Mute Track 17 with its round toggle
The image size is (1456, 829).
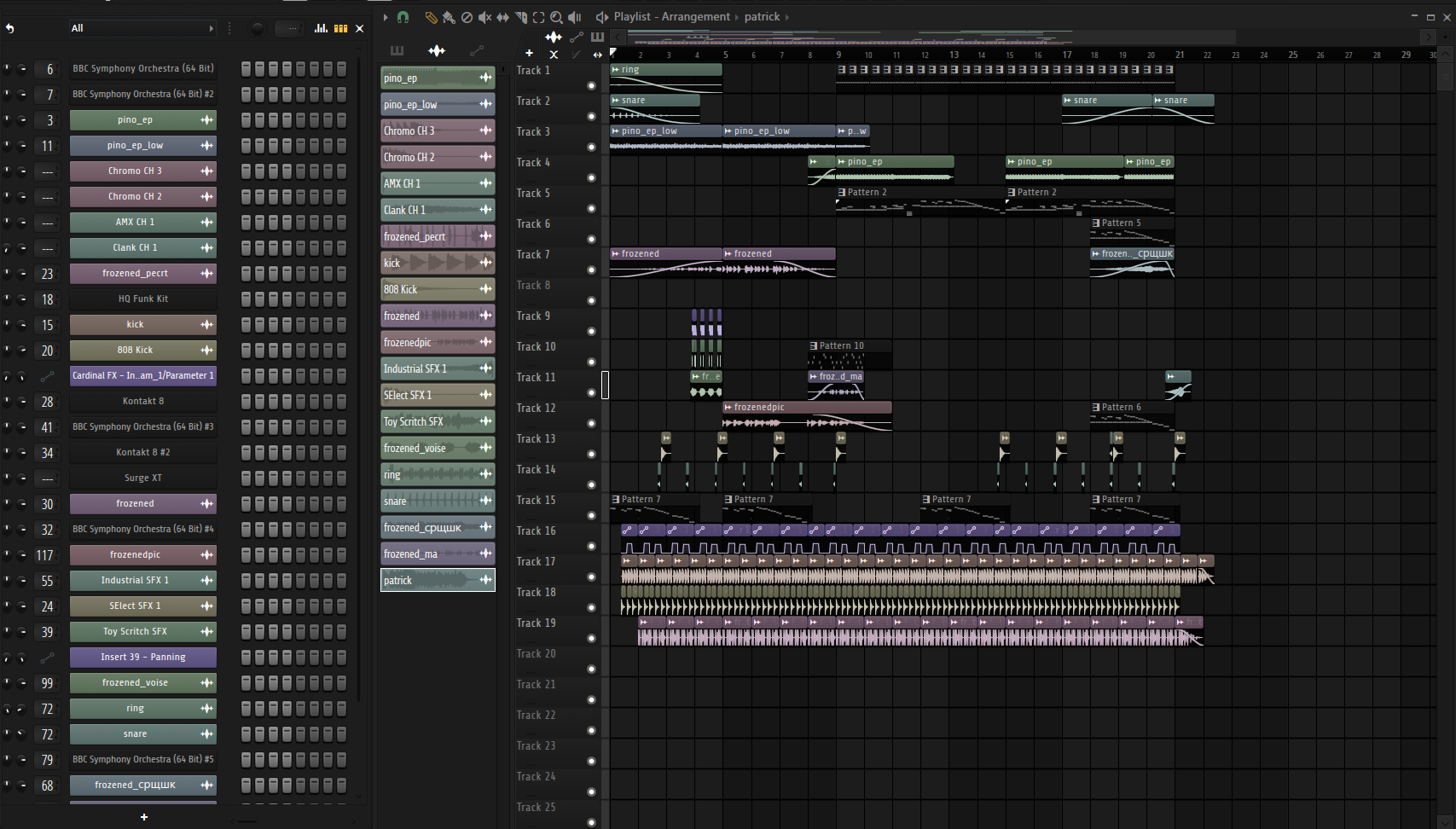(591, 577)
